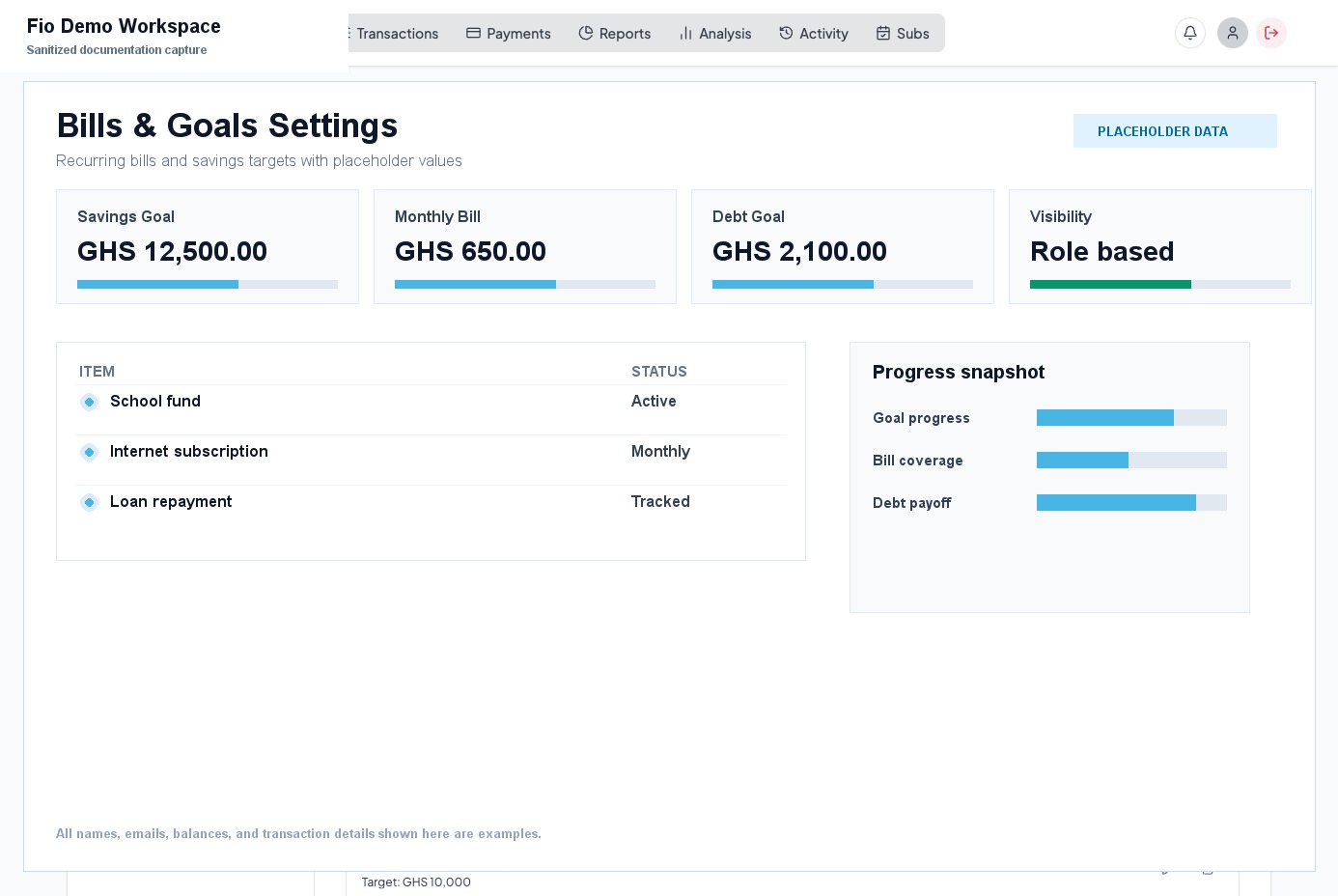Click the Bill coverage bar
Screen dimensions: 1338x896
[1131, 460]
